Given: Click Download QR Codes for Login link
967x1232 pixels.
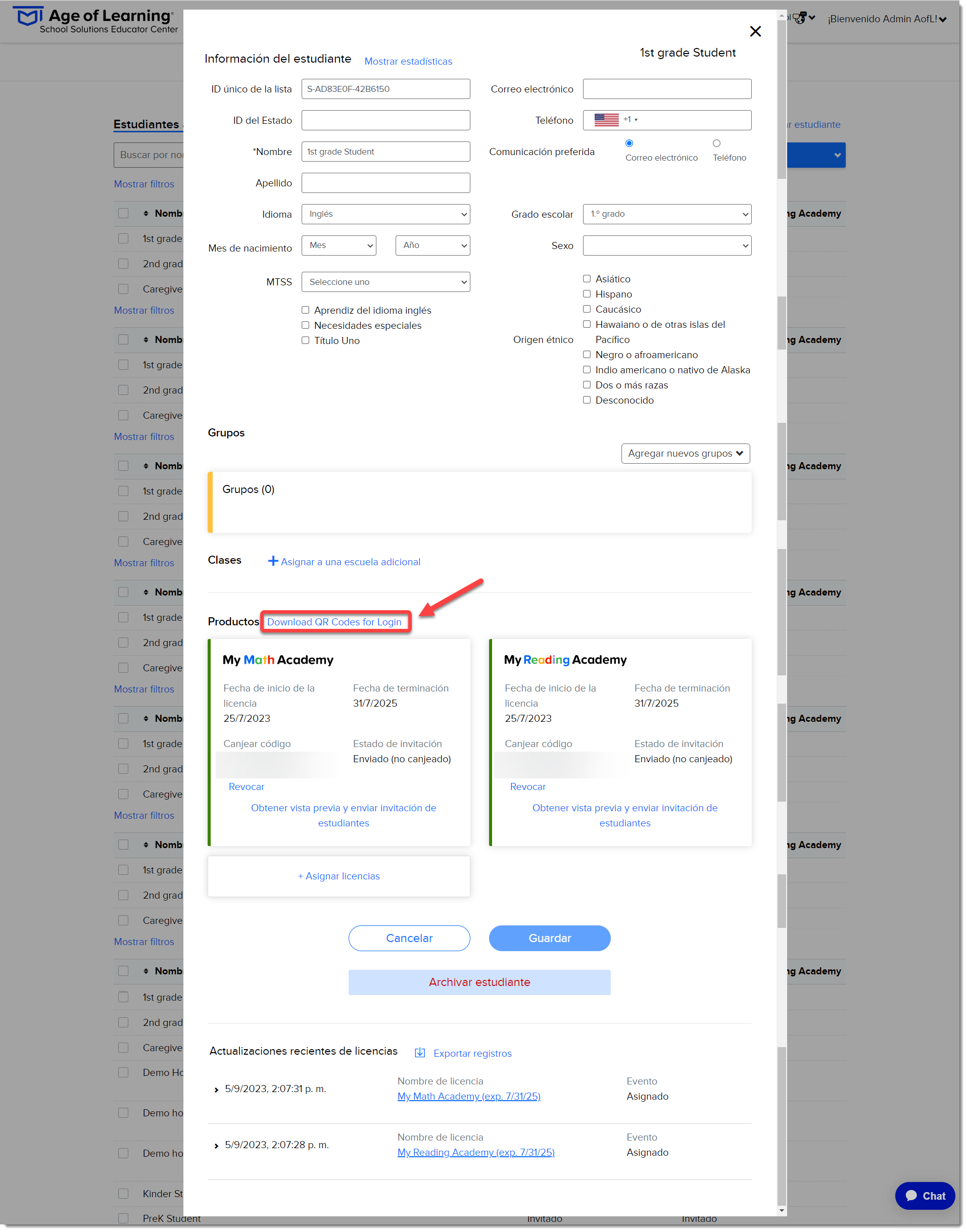Looking at the screenshot, I should (x=334, y=621).
